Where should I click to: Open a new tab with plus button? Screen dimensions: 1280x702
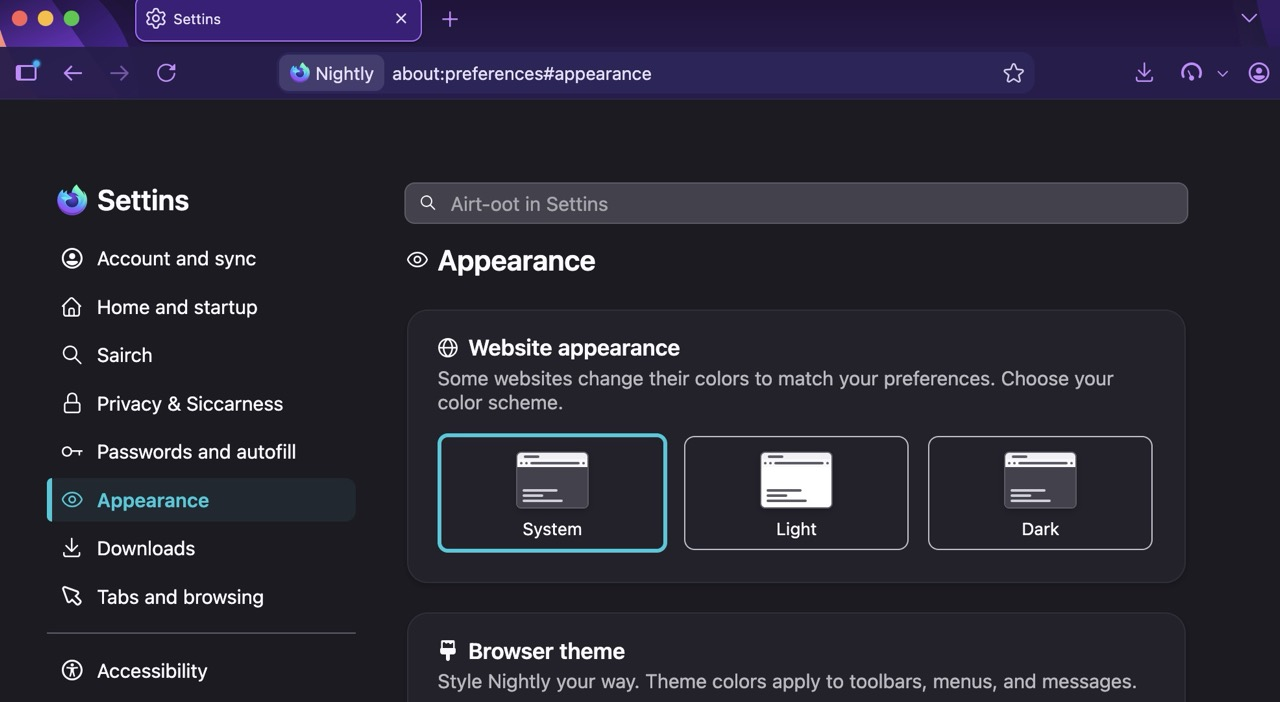tap(450, 19)
